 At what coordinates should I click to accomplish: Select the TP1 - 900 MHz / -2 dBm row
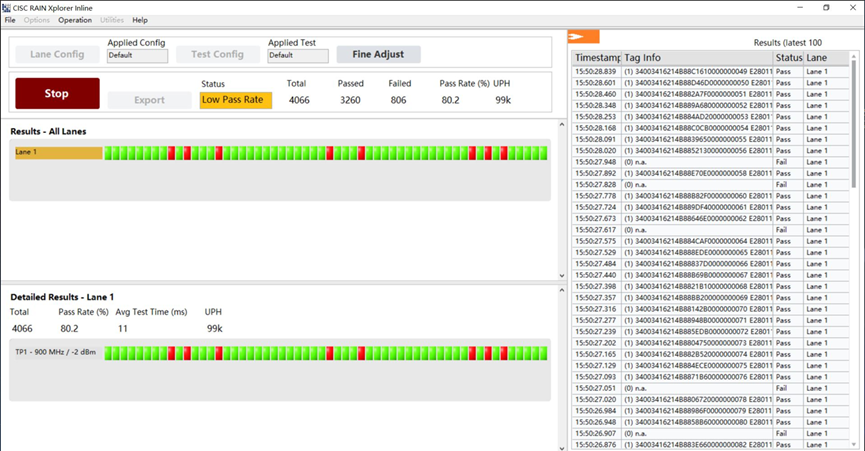(56, 354)
